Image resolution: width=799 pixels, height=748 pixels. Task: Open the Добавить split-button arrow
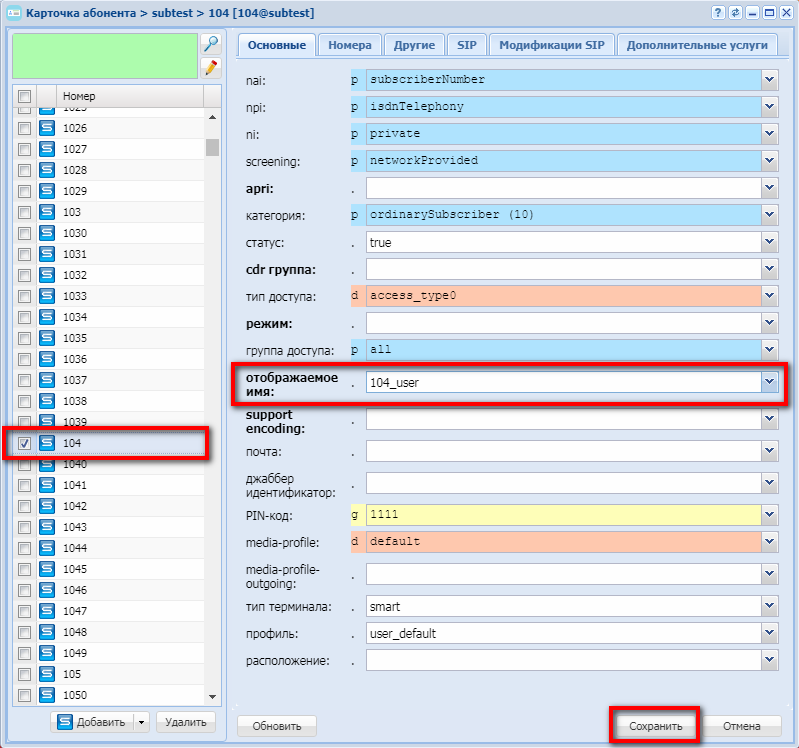click(x=141, y=722)
